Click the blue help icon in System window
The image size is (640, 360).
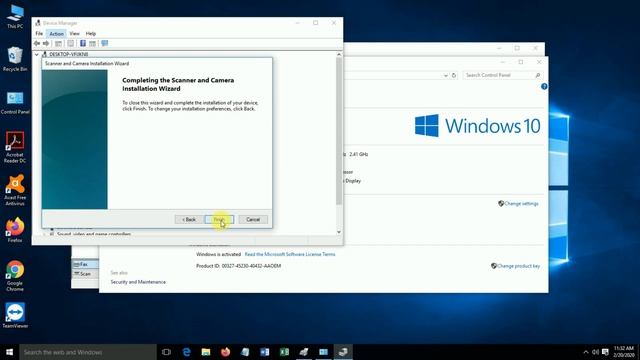point(544,87)
